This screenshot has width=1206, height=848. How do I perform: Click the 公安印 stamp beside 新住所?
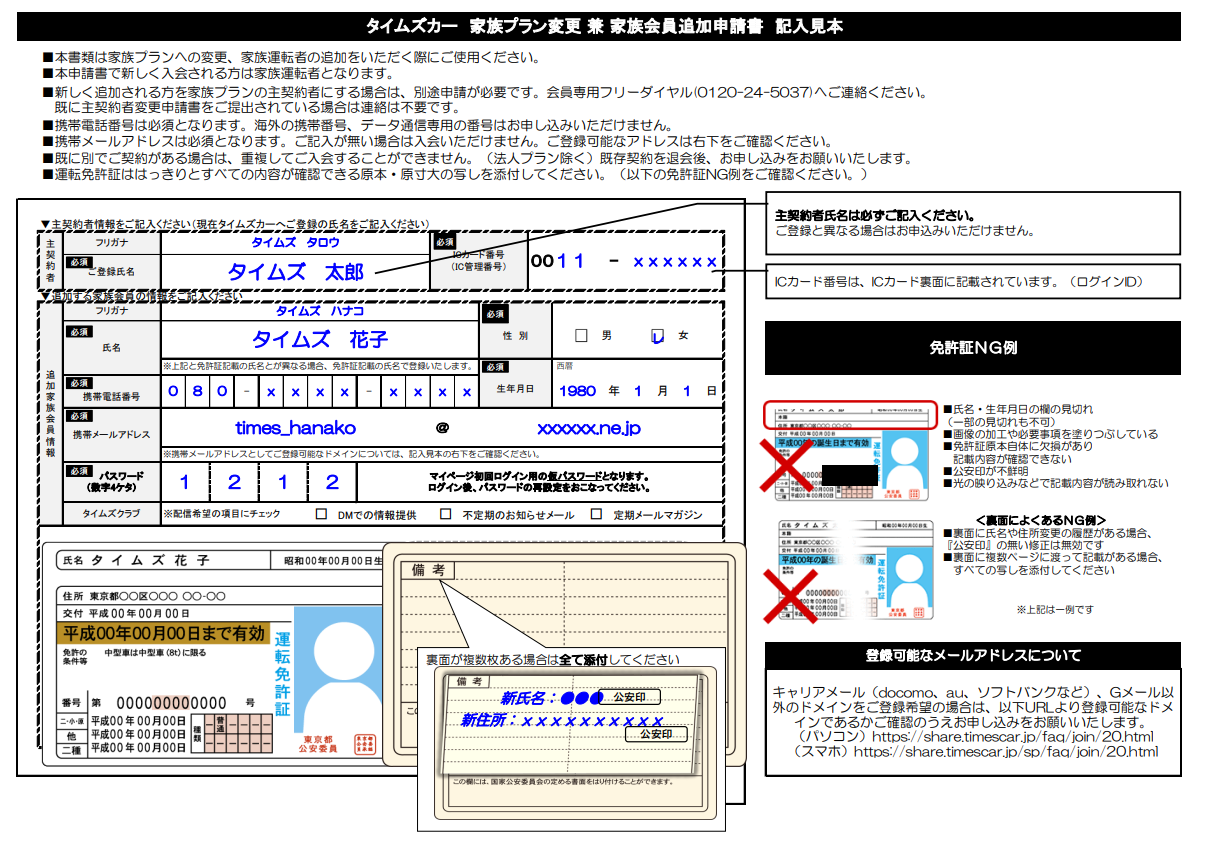click(x=656, y=734)
